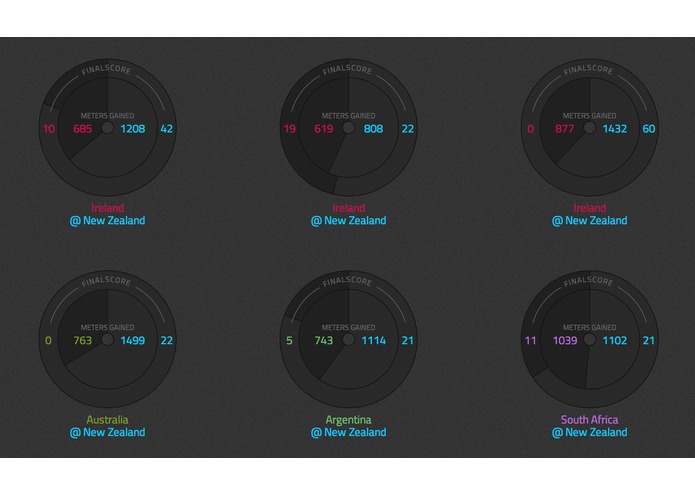Click center dot between 1039 and 1102
Image resolution: width=695 pixels, height=494 pixels.
coord(590,340)
